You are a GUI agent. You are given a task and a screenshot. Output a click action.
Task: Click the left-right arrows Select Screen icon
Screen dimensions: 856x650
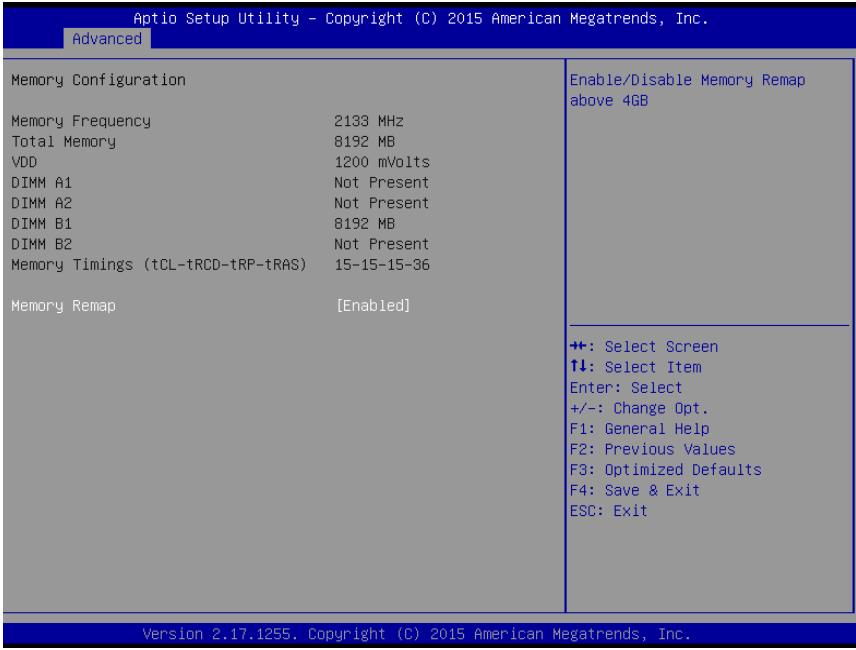click(x=578, y=346)
